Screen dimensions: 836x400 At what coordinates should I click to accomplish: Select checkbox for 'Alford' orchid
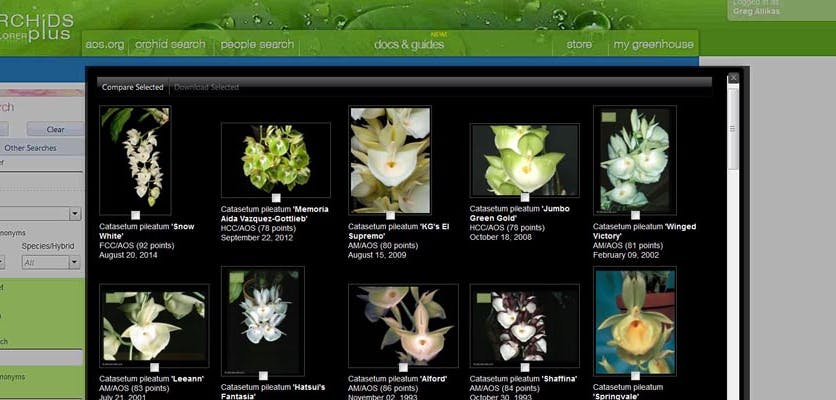403,367
